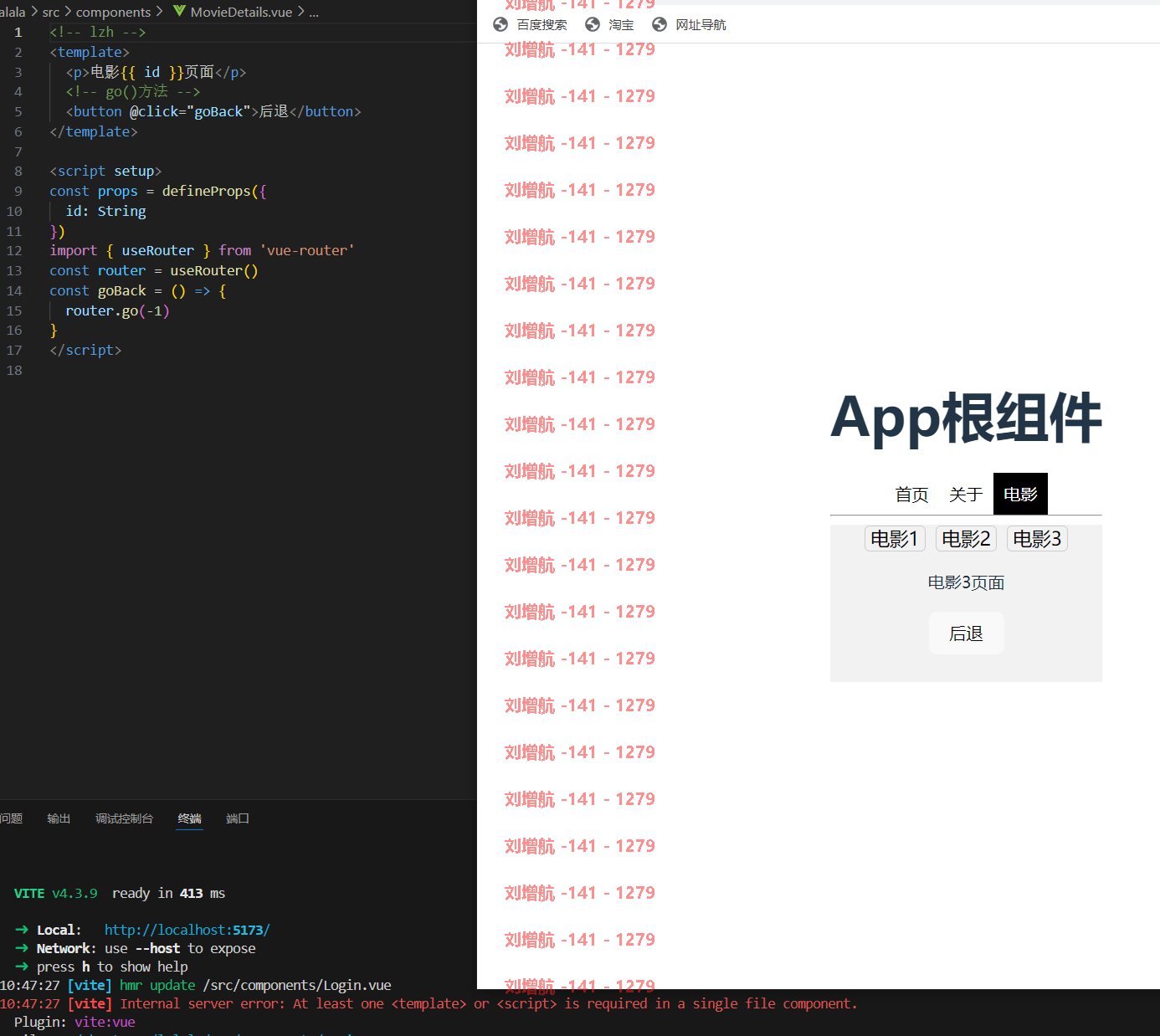Click the 淘宝 bookmark globe icon
Image resolution: width=1160 pixels, height=1036 pixels.
[x=593, y=24]
